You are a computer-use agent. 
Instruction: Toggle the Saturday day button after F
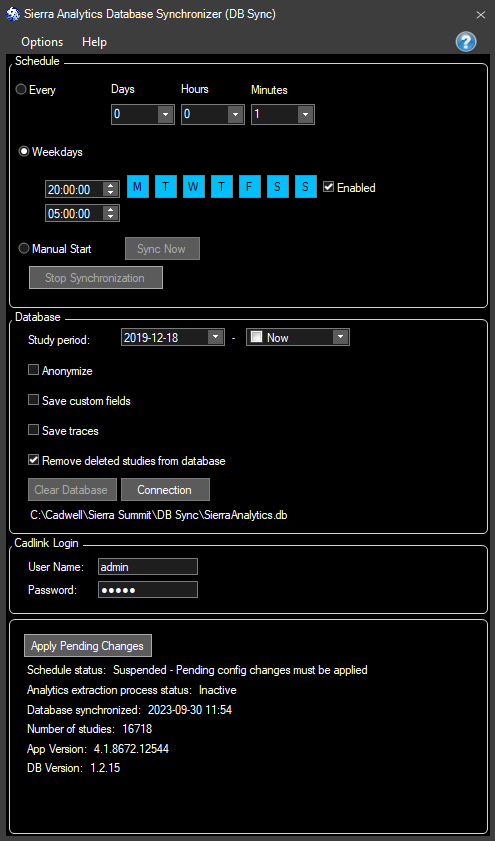point(278,187)
